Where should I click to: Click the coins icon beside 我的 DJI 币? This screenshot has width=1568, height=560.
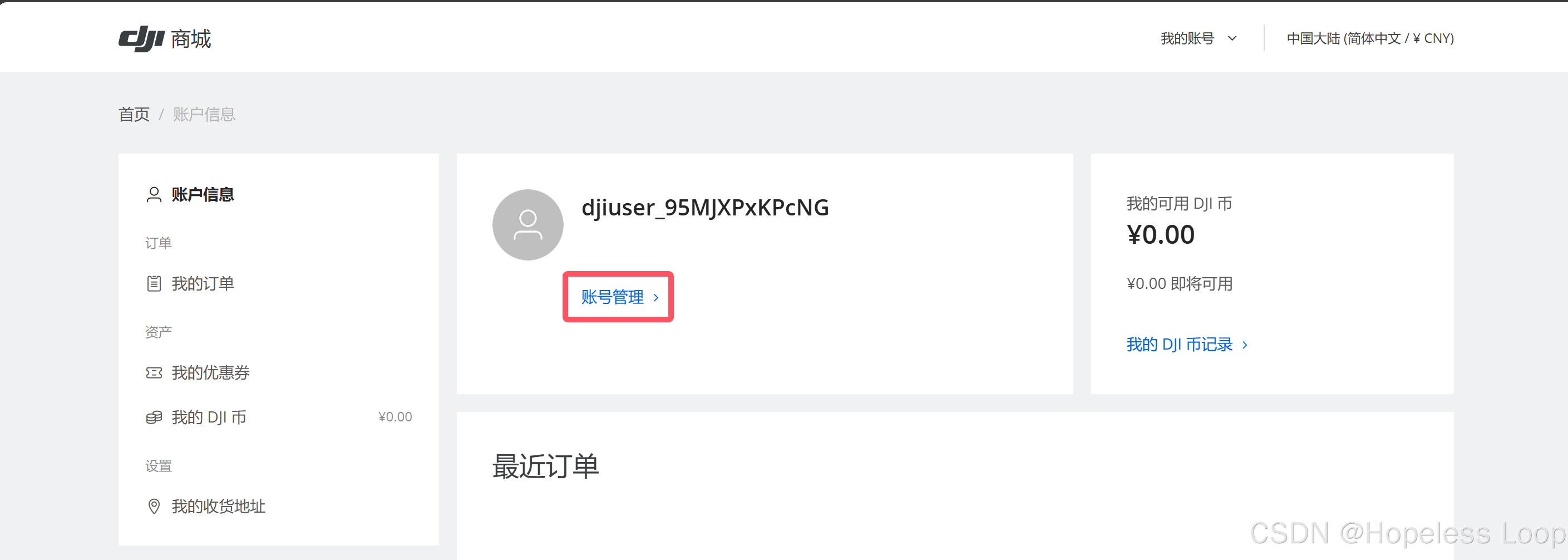(154, 417)
